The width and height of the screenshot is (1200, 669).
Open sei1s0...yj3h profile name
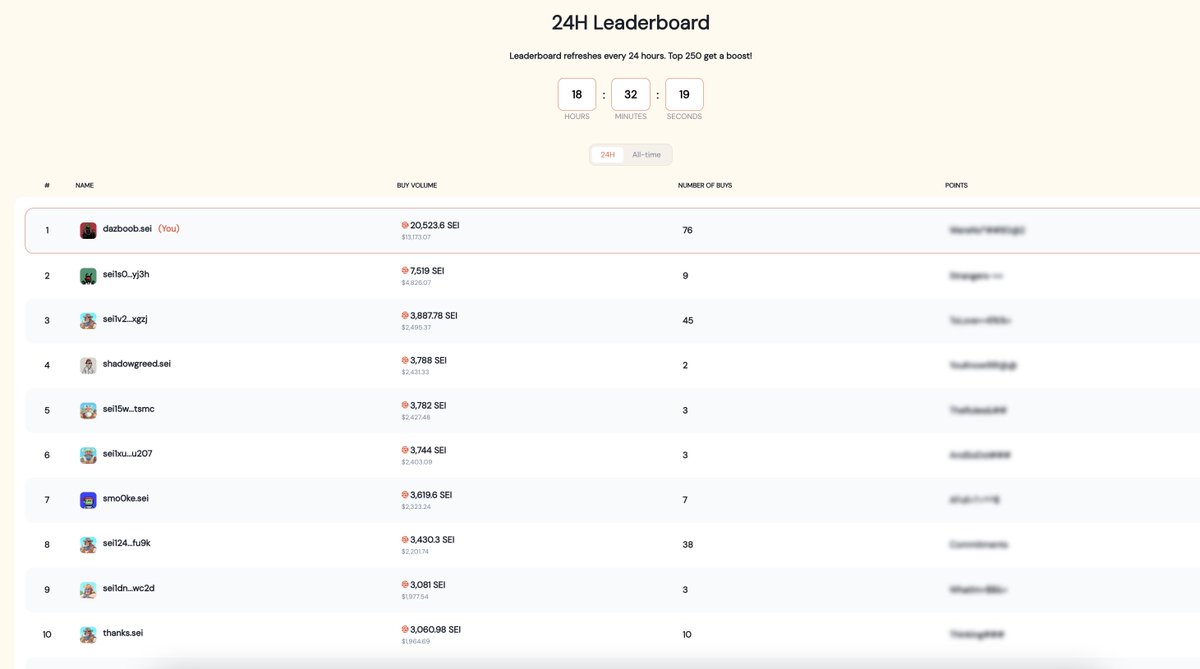point(126,274)
